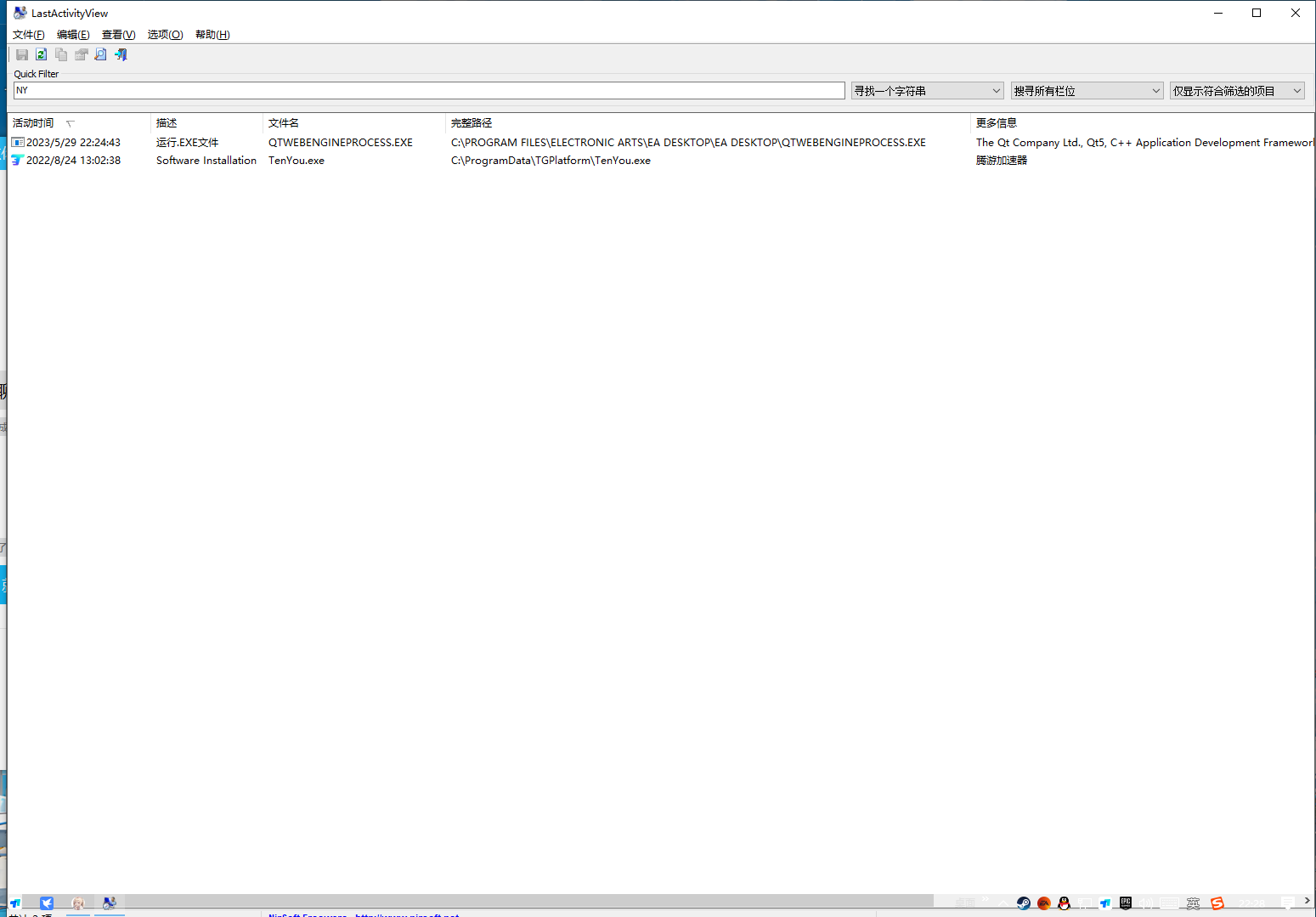Click the Find magnifier toolbar icon

click(100, 54)
